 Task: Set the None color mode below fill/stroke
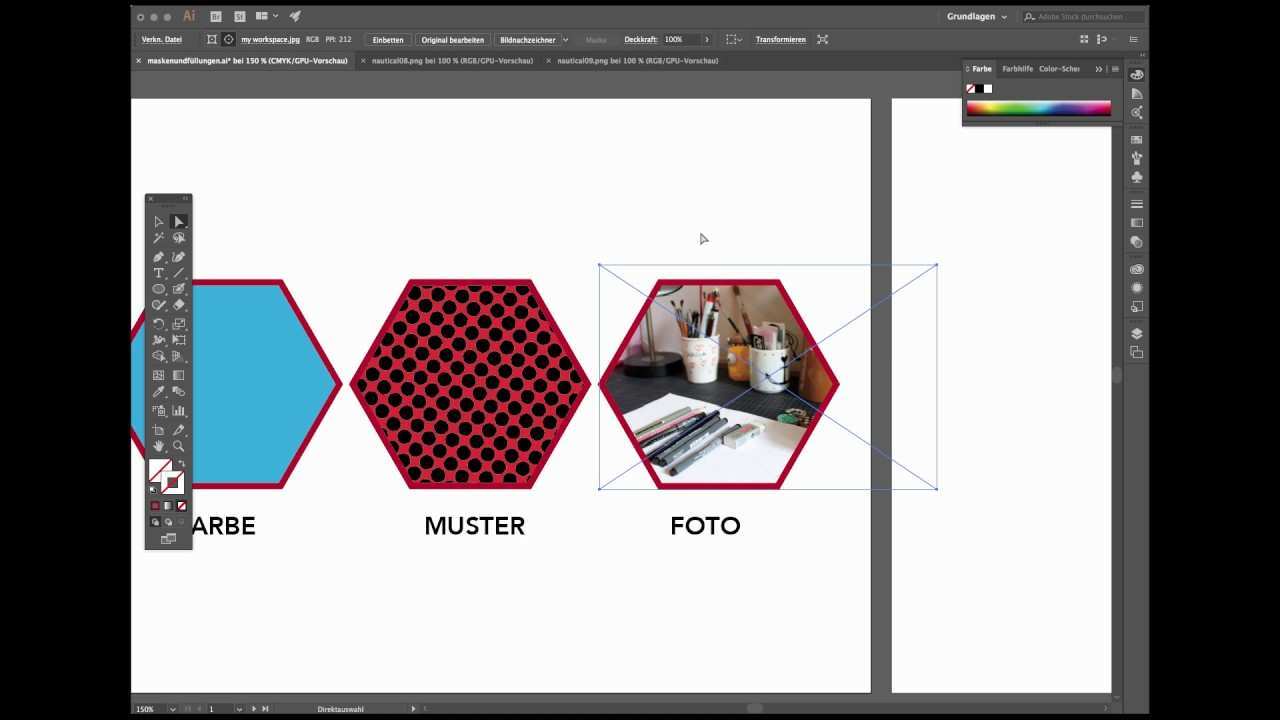tap(181, 506)
